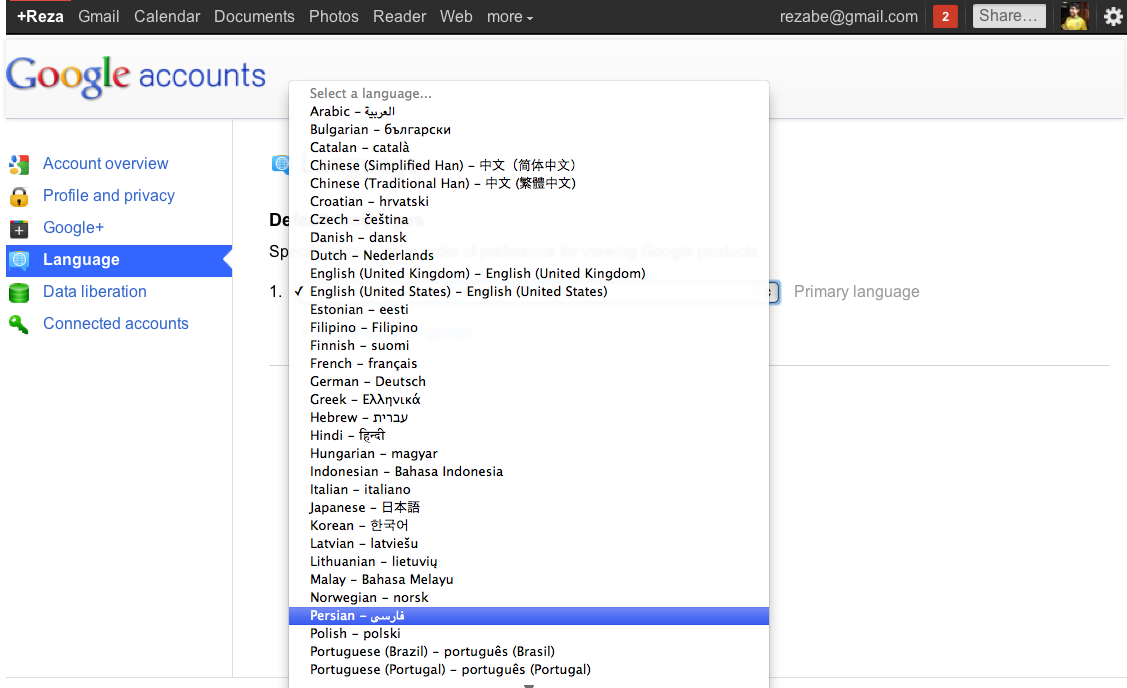Select Filipino – Filipino option
This screenshot has height=688, width=1127.
tap(528, 327)
